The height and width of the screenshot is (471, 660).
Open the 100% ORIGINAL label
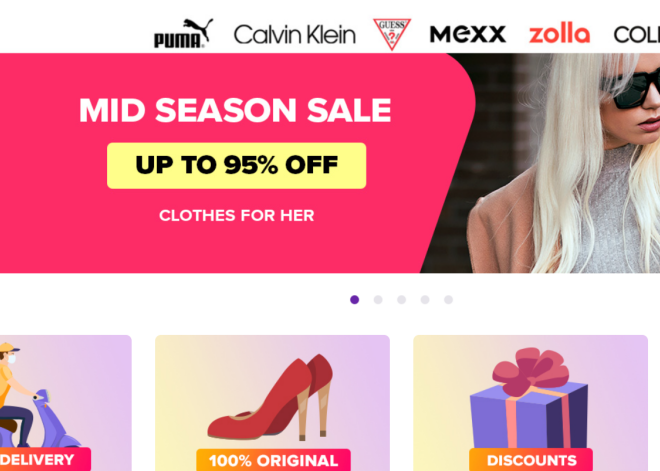click(274, 460)
